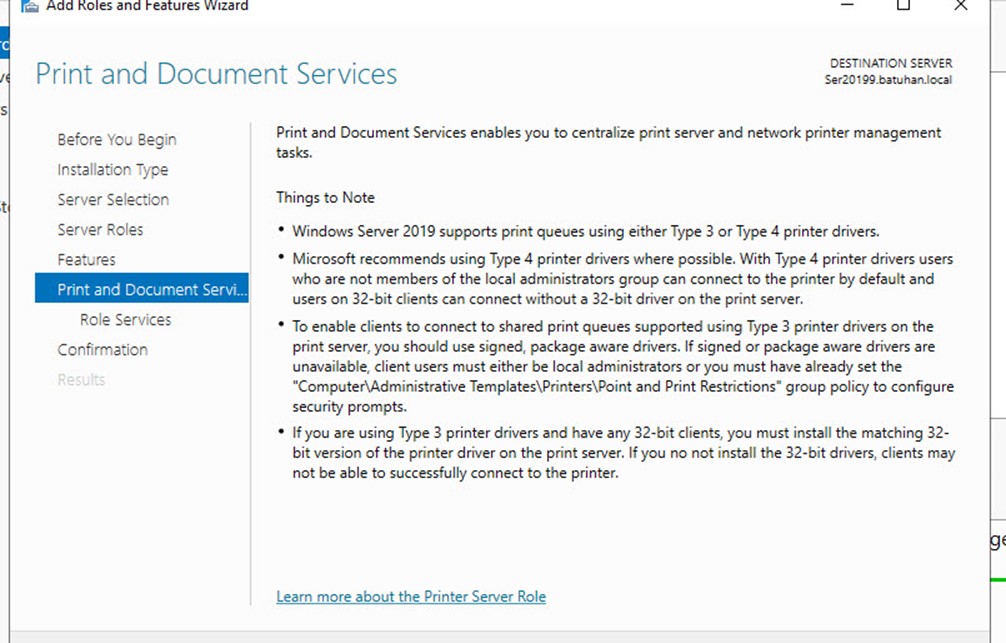
Task: Click the Windows Server 2019 print queues bullet
Action: click(586, 232)
